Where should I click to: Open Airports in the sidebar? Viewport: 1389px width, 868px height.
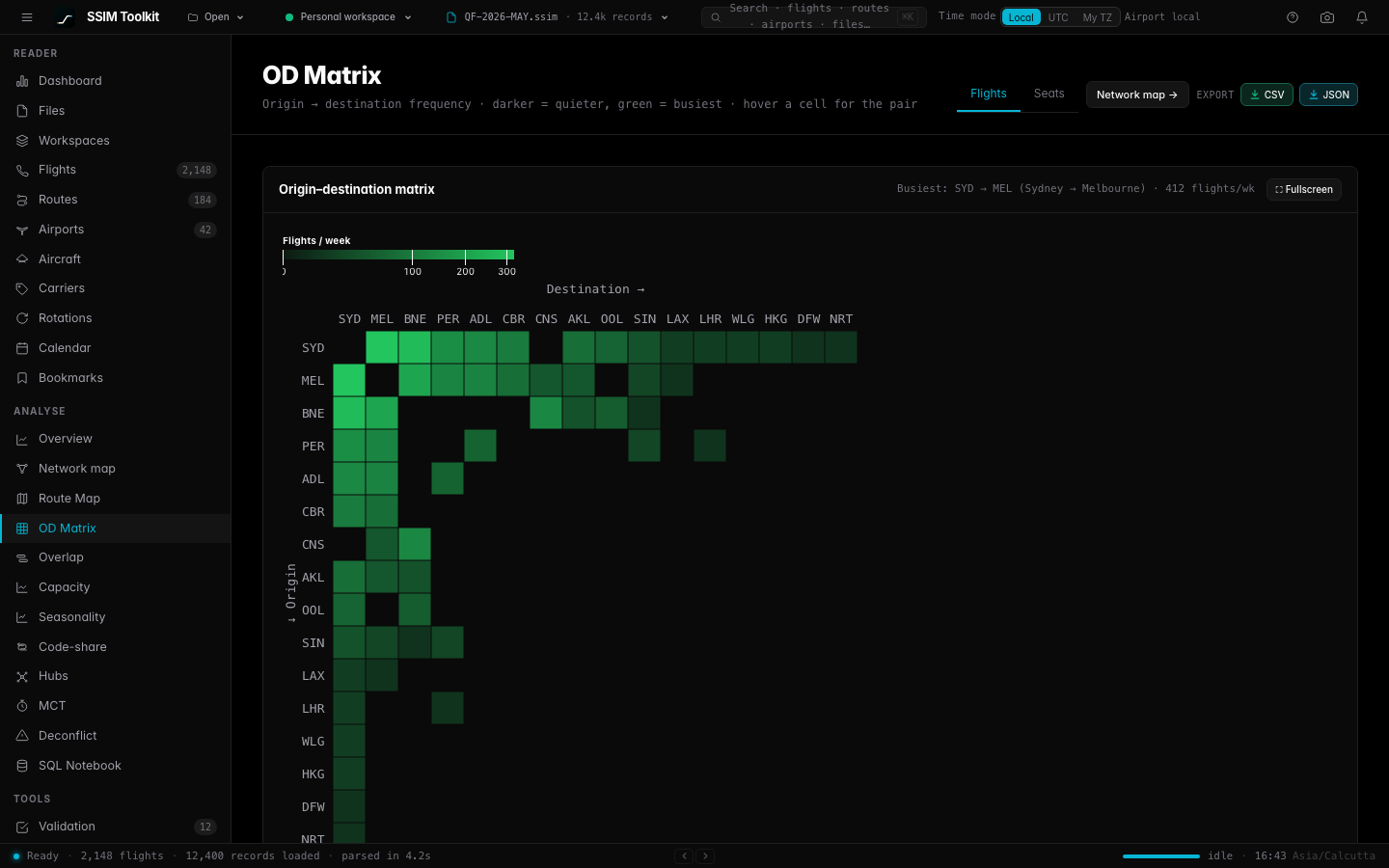(x=115, y=230)
